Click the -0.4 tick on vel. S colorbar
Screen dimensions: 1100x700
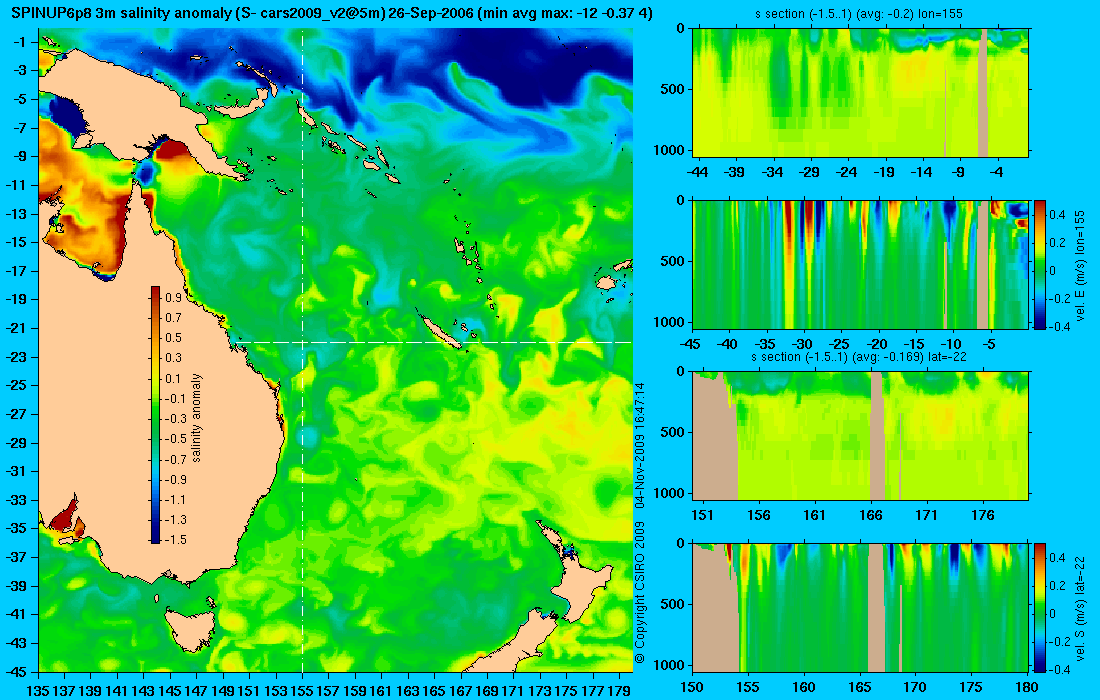click(1059, 668)
